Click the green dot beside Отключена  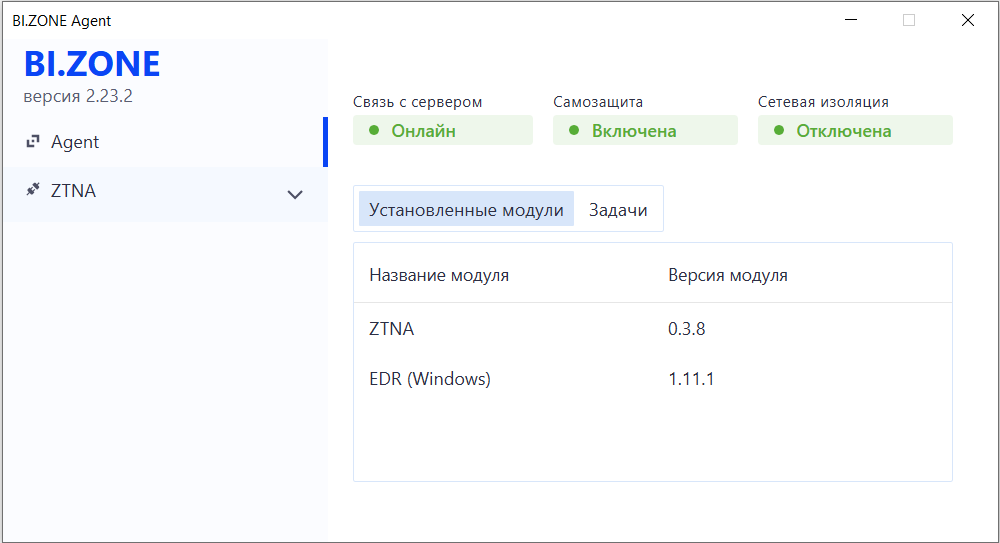coord(779,130)
